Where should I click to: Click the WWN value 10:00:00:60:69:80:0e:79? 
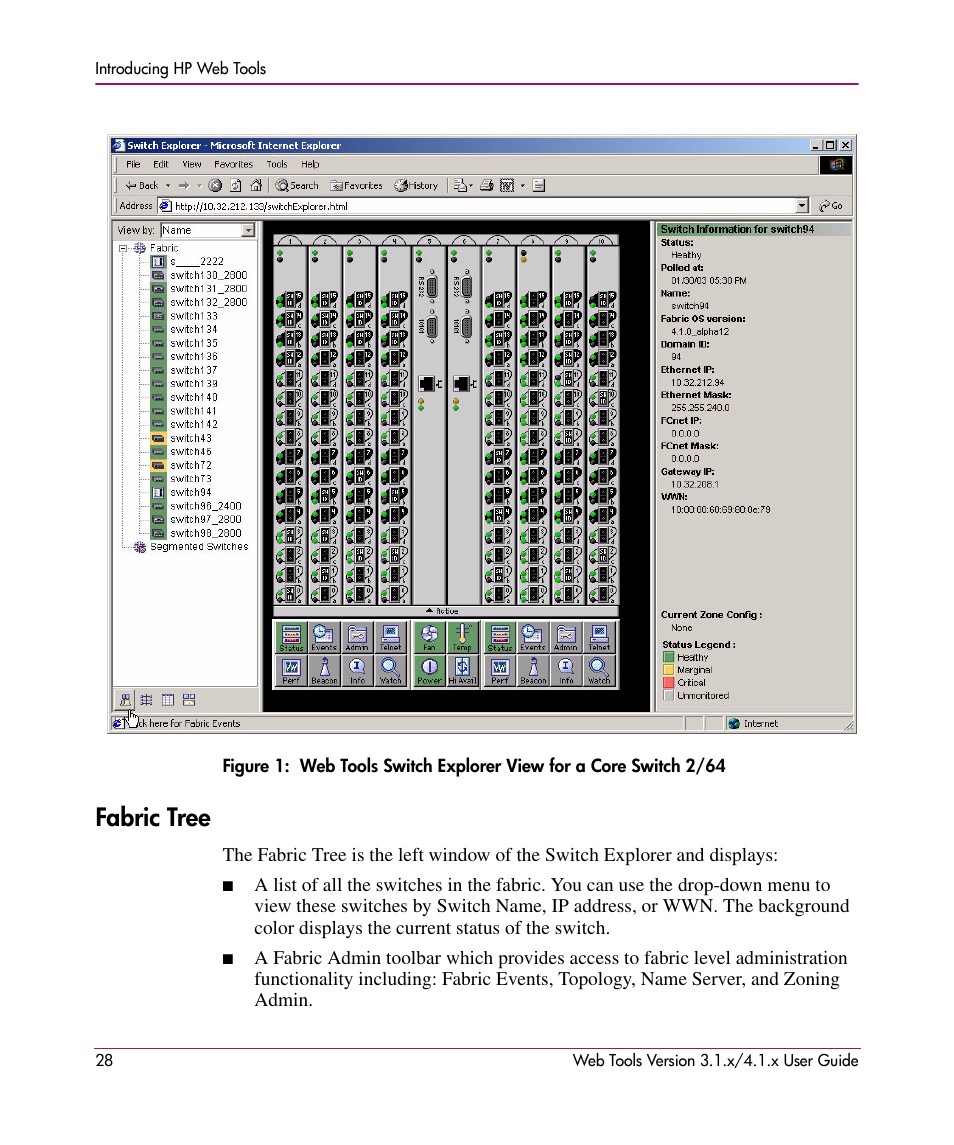coord(720,510)
